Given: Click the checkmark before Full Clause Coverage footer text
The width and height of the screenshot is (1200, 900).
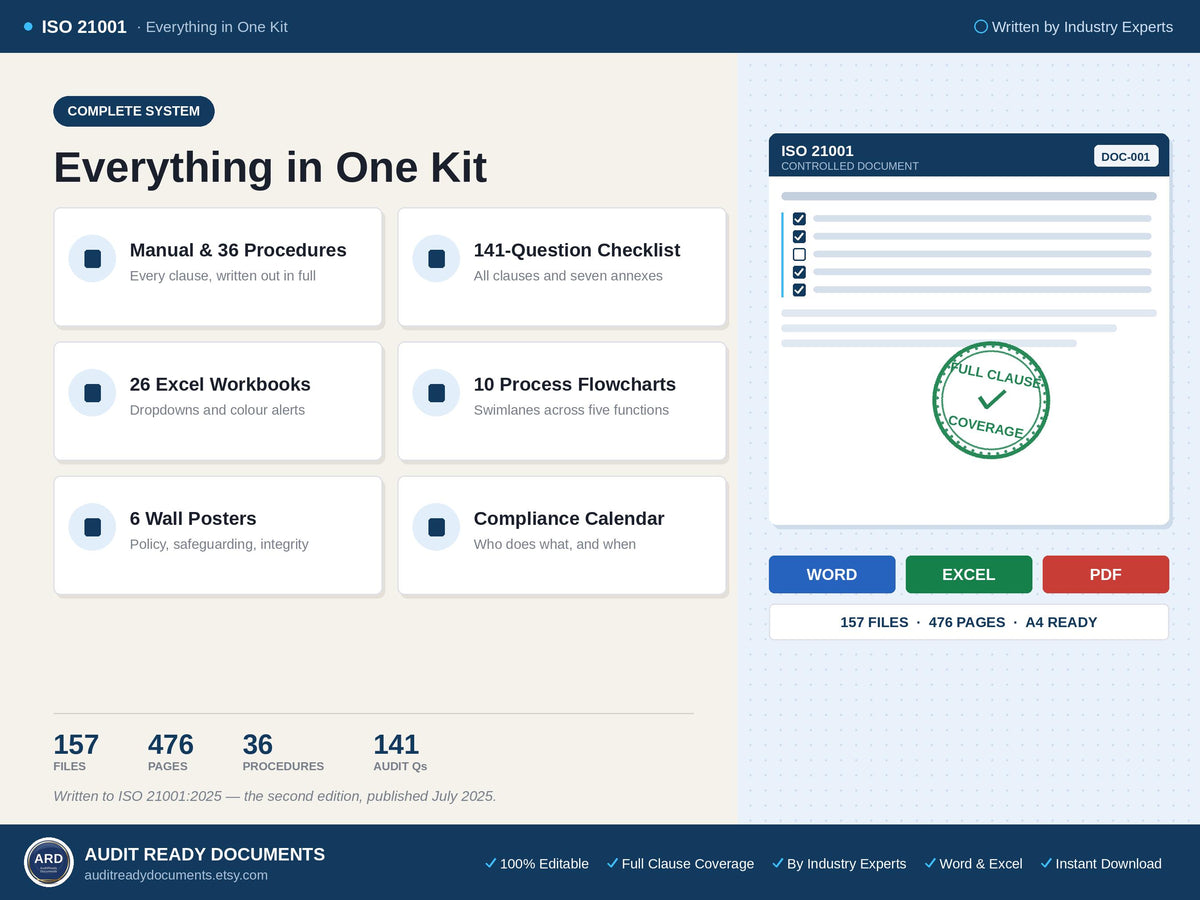Looking at the screenshot, I should click(612, 863).
